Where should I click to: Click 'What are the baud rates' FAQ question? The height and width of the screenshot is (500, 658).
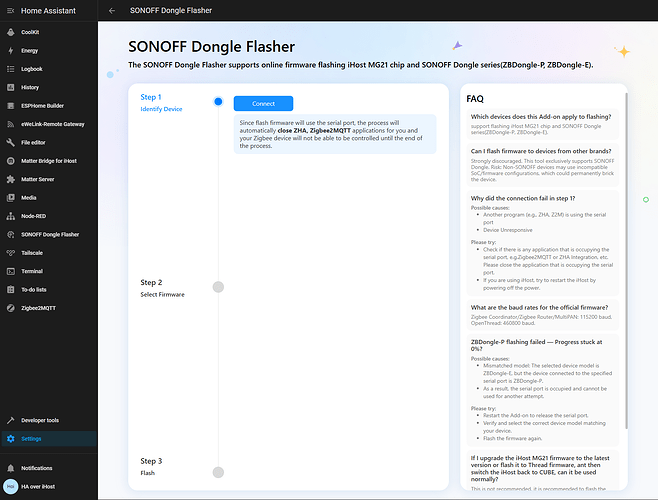click(x=539, y=307)
